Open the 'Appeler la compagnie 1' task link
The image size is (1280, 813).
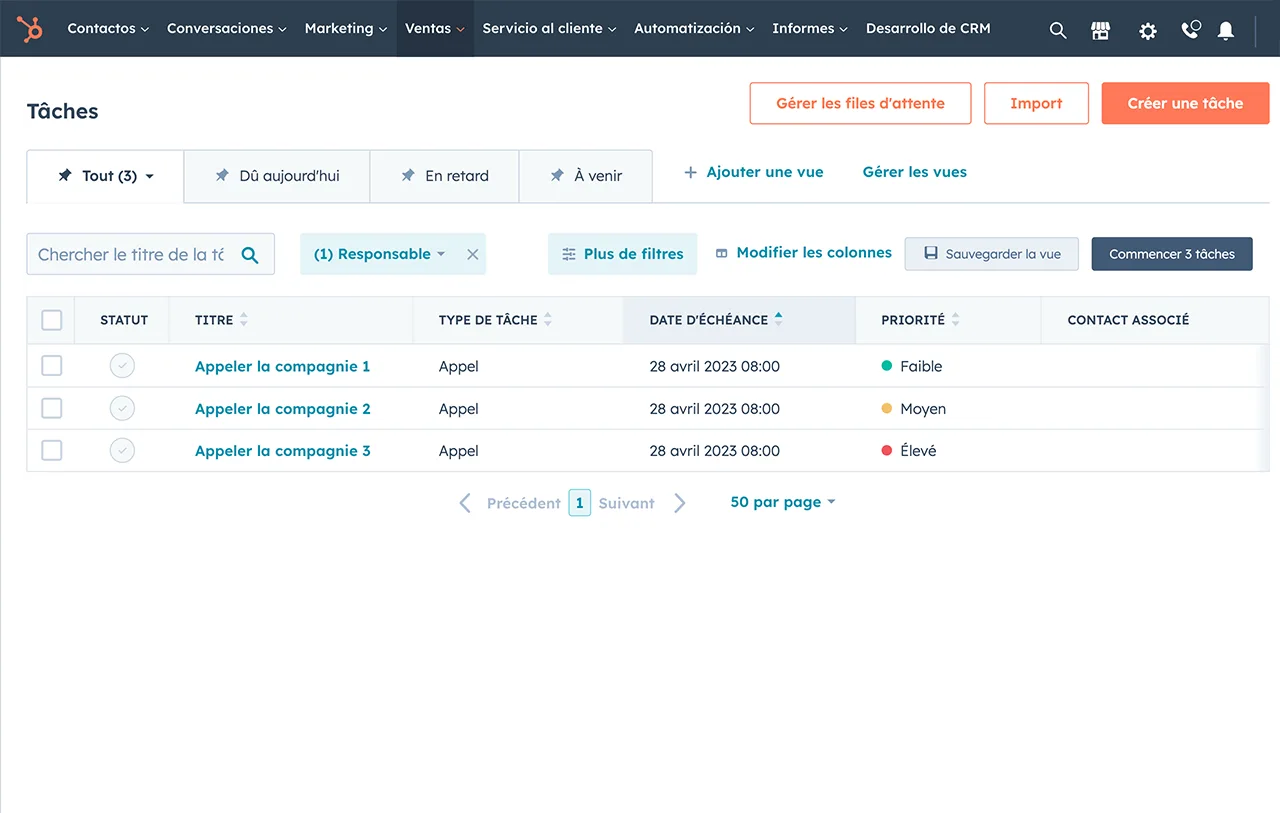[282, 366]
